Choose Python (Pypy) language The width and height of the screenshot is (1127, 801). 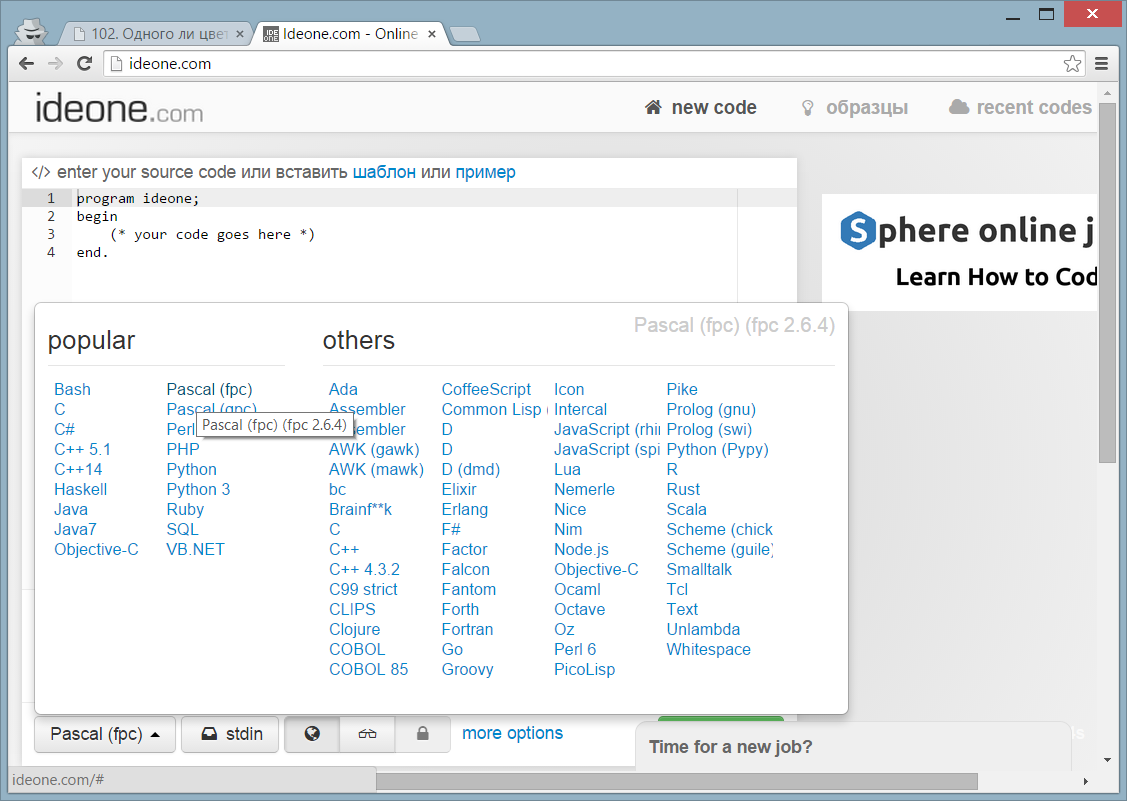(x=717, y=449)
